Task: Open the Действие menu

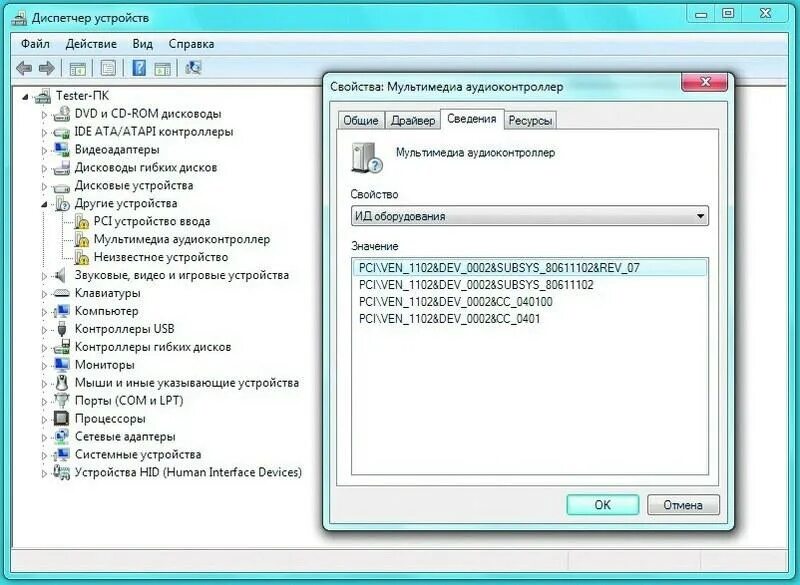Action: [x=91, y=44]
